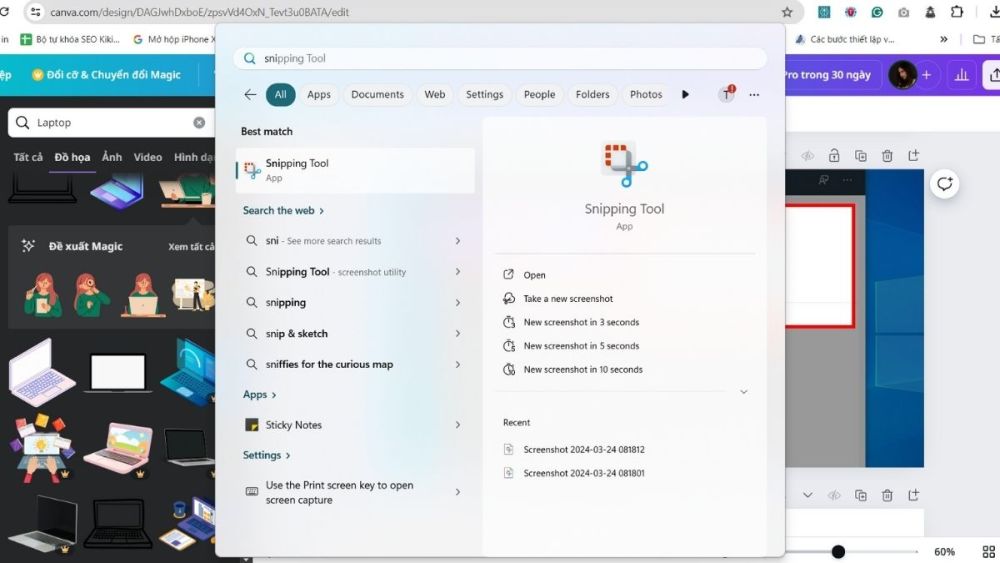
Task: Click 'Đổi cỡ & Chuyển đổi Magic' button
Action: pyautogui.click(x=107, y=75)
